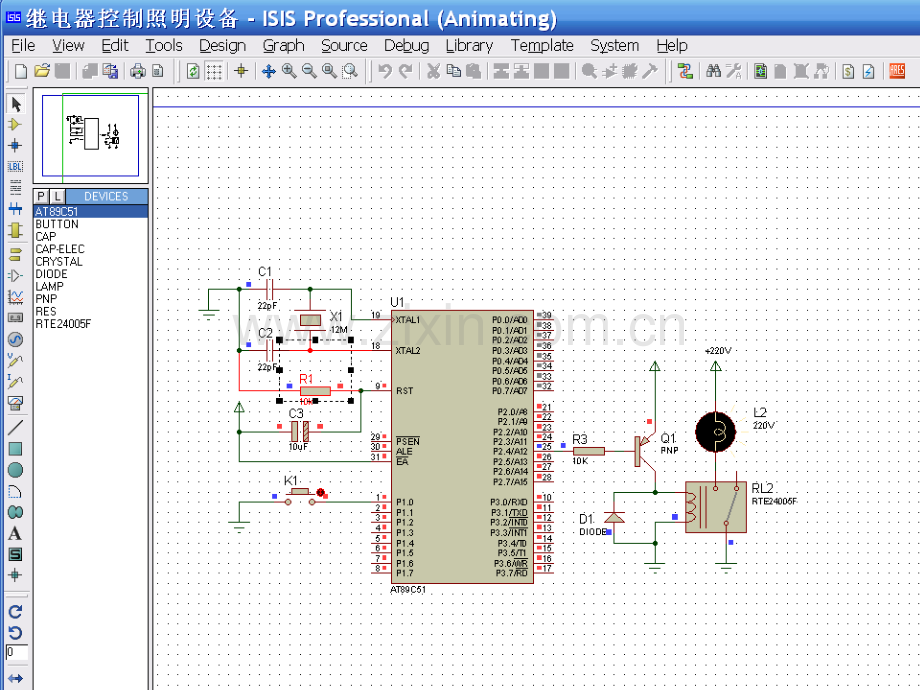Toggle the grid display

tap(214, 71)
